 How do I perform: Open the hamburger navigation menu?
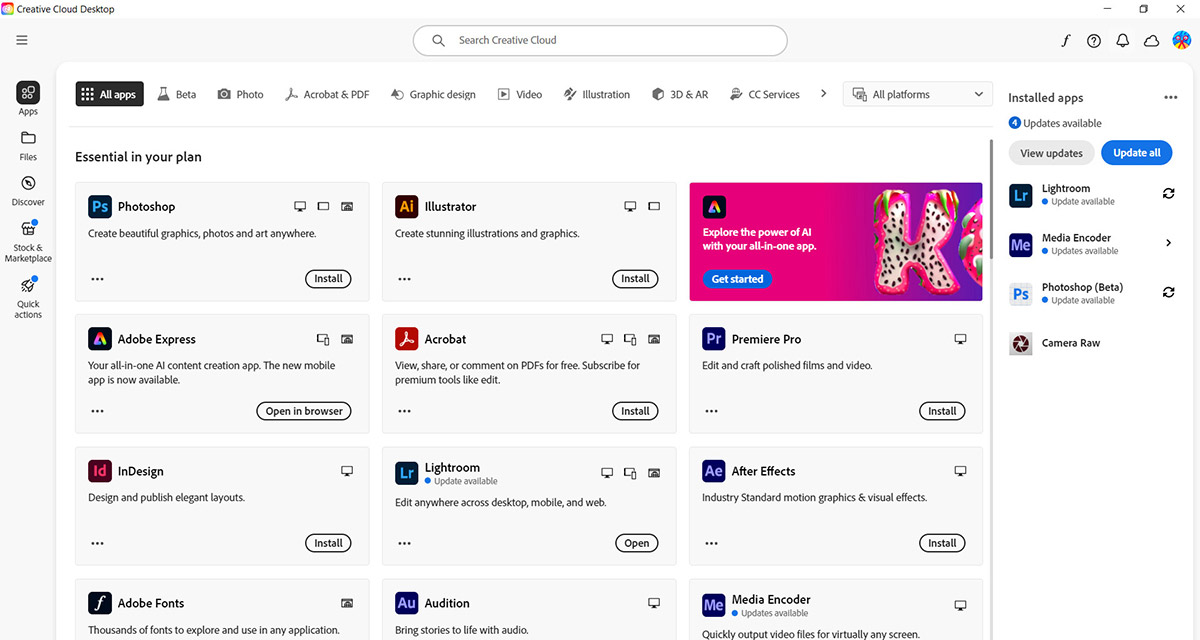click(x=22, y=40)
